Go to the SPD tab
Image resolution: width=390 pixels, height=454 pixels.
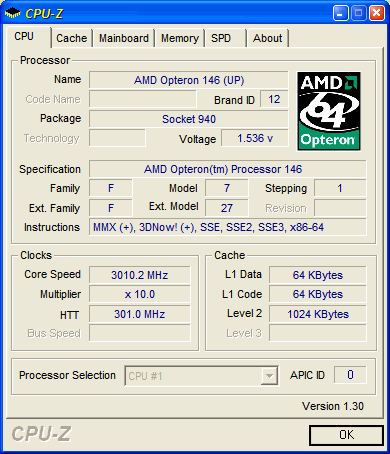pos(226,38)
